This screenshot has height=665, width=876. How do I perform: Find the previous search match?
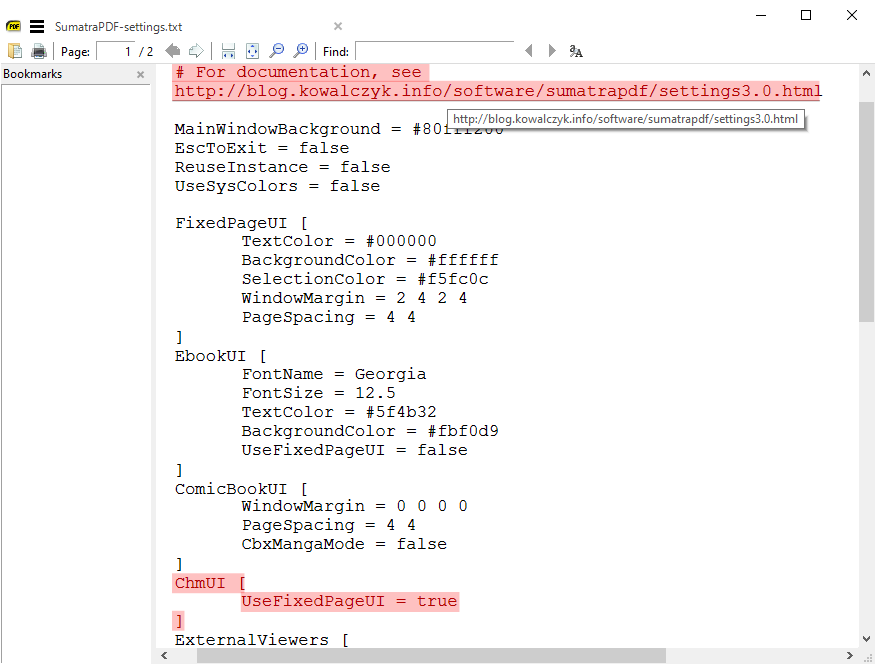529,50
